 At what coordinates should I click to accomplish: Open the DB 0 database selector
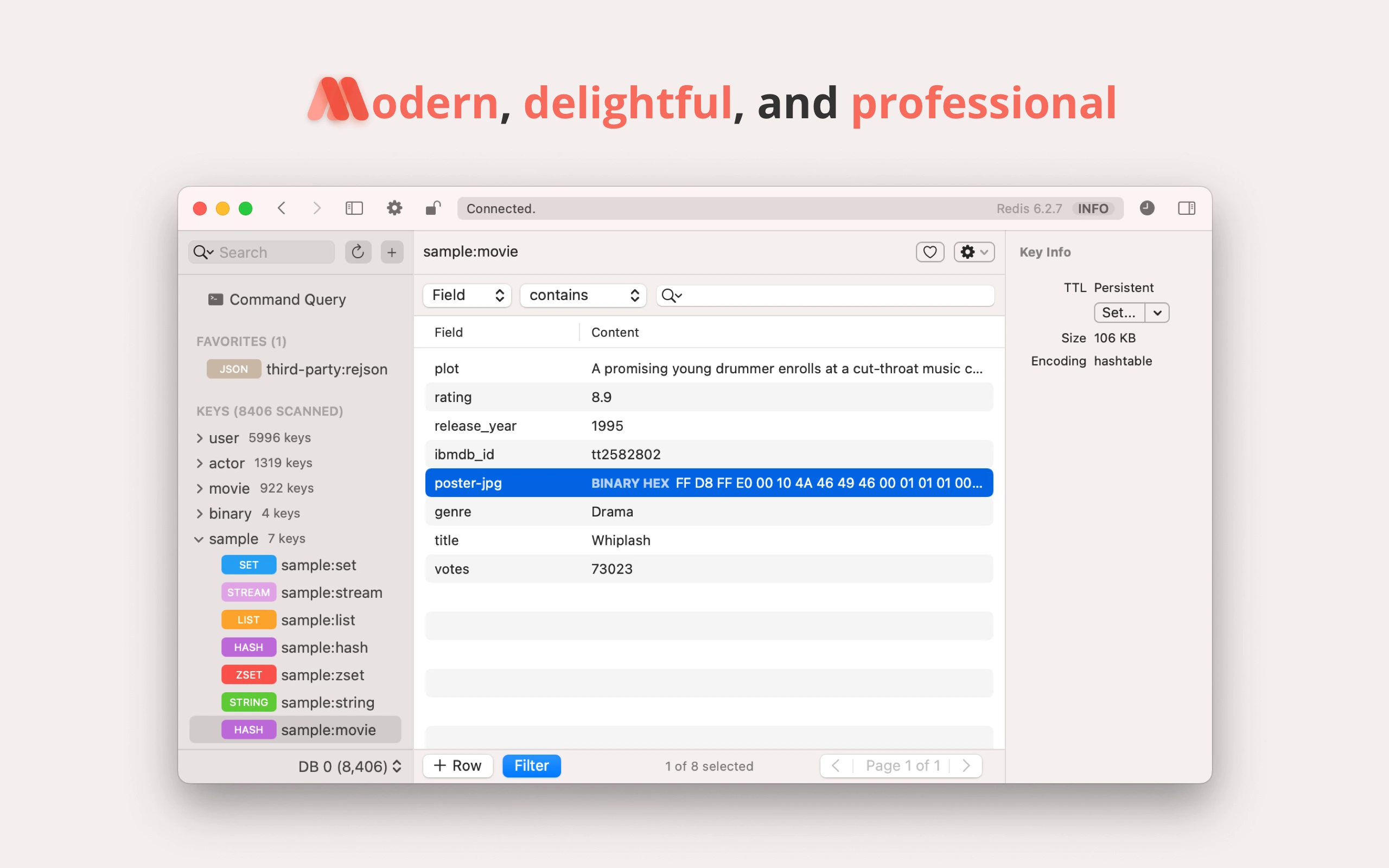[x=349, y=767]
